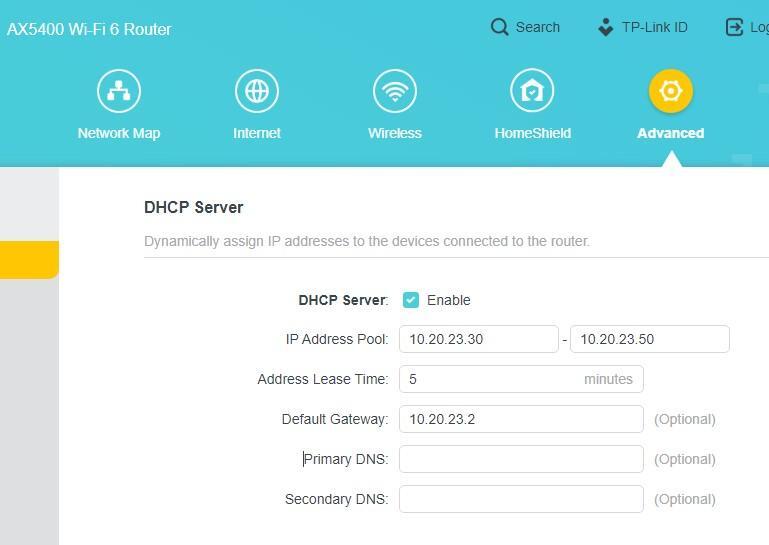Click the Primary DNS label
This screenshot has width=769, height=545.
tap(346, 459)
